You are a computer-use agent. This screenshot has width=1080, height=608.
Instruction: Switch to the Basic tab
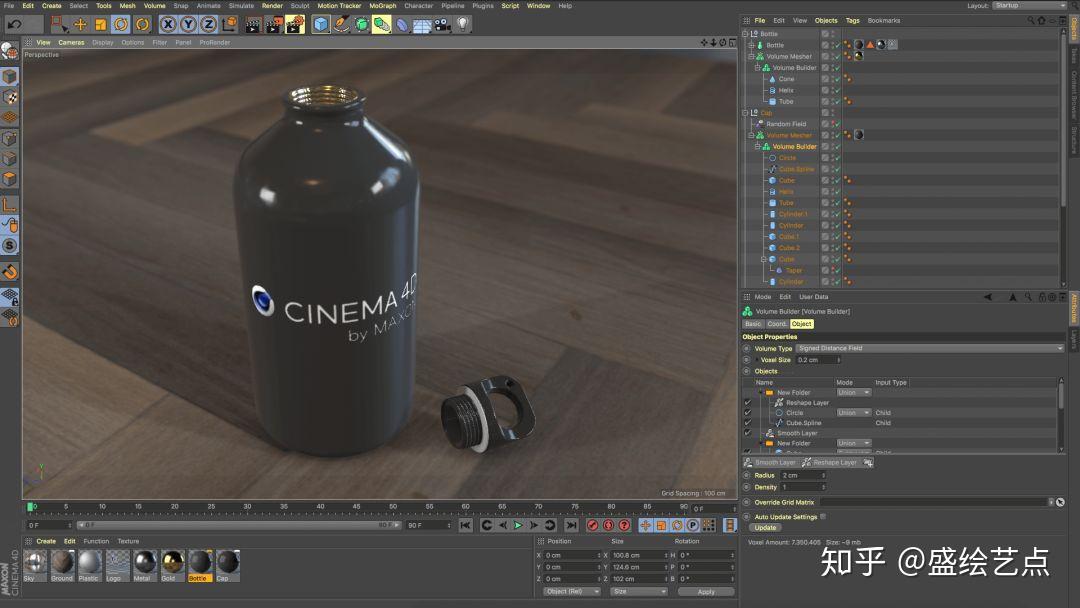(753, 324)
